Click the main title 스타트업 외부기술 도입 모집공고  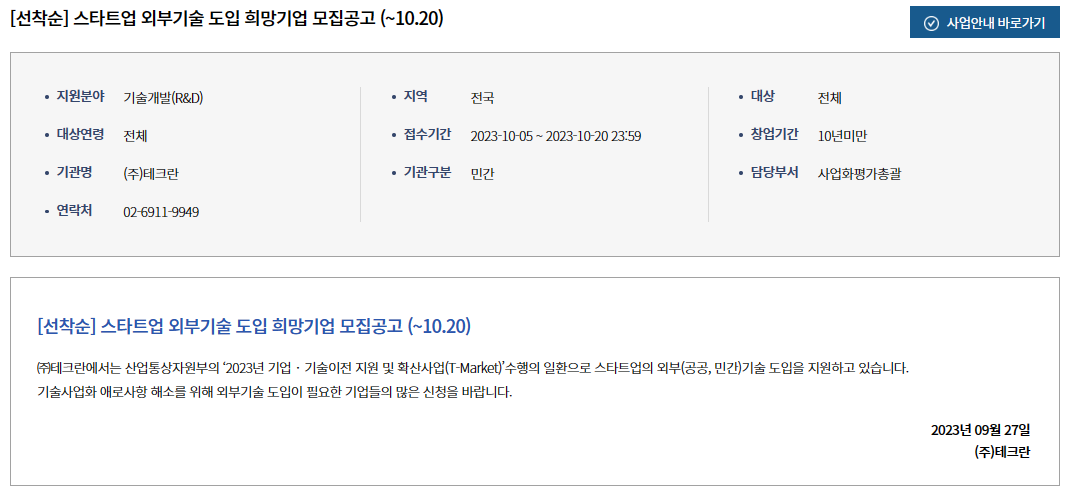pos(226,19)
